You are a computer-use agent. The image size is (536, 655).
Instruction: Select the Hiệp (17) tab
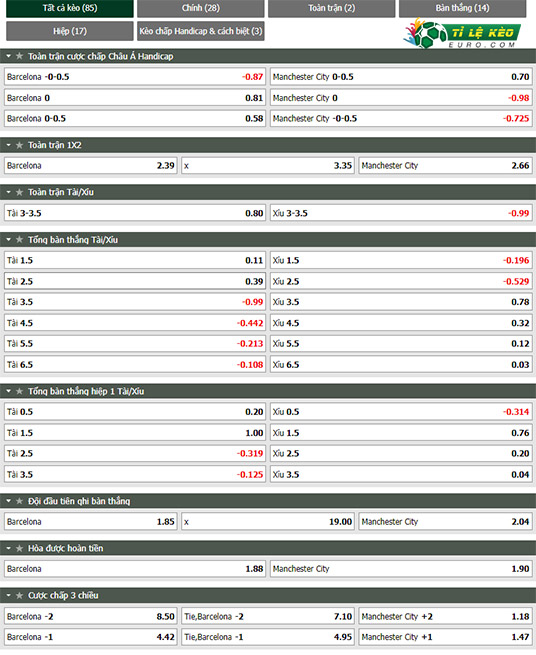pyautogui.click(x=70, y=31)
